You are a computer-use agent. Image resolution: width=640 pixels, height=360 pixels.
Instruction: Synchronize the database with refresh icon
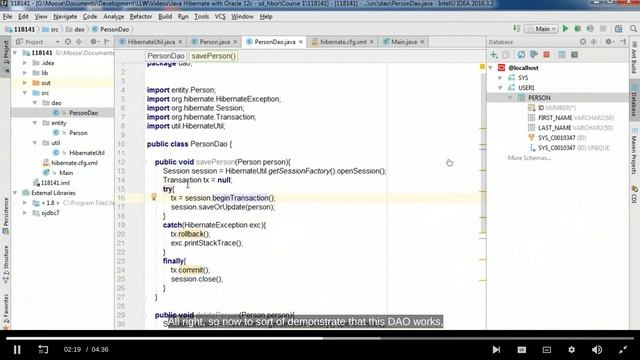coord(521,55)
